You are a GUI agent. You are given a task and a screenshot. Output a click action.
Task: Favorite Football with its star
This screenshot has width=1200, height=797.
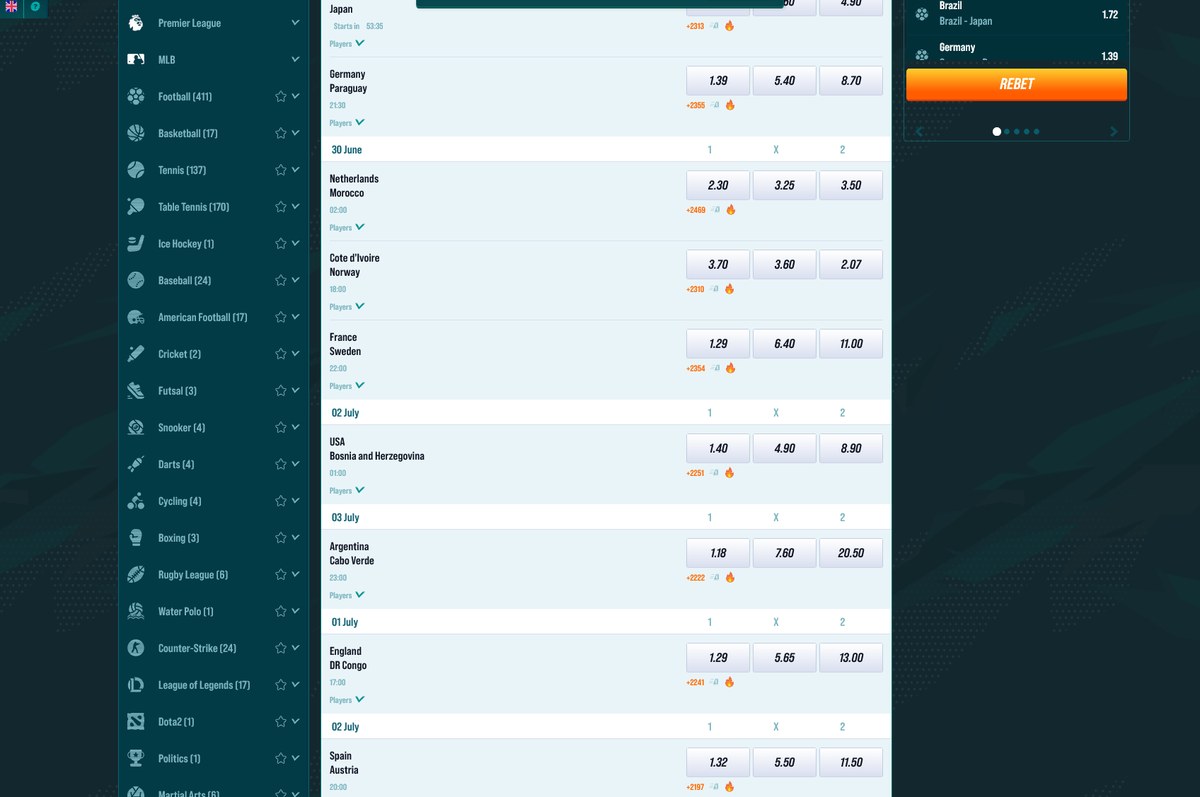pos(281,96)
